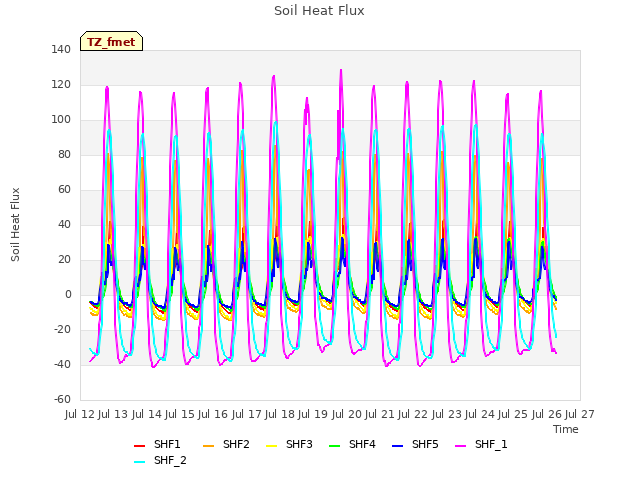This screenshot has height=480, width=640.
Task: Click the 0 y-axis tick label
Action: click(68, 294)
